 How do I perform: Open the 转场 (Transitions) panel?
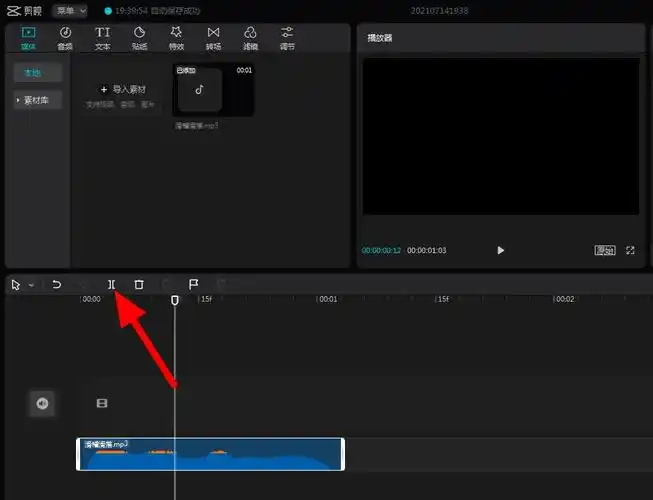click(213, 38)
